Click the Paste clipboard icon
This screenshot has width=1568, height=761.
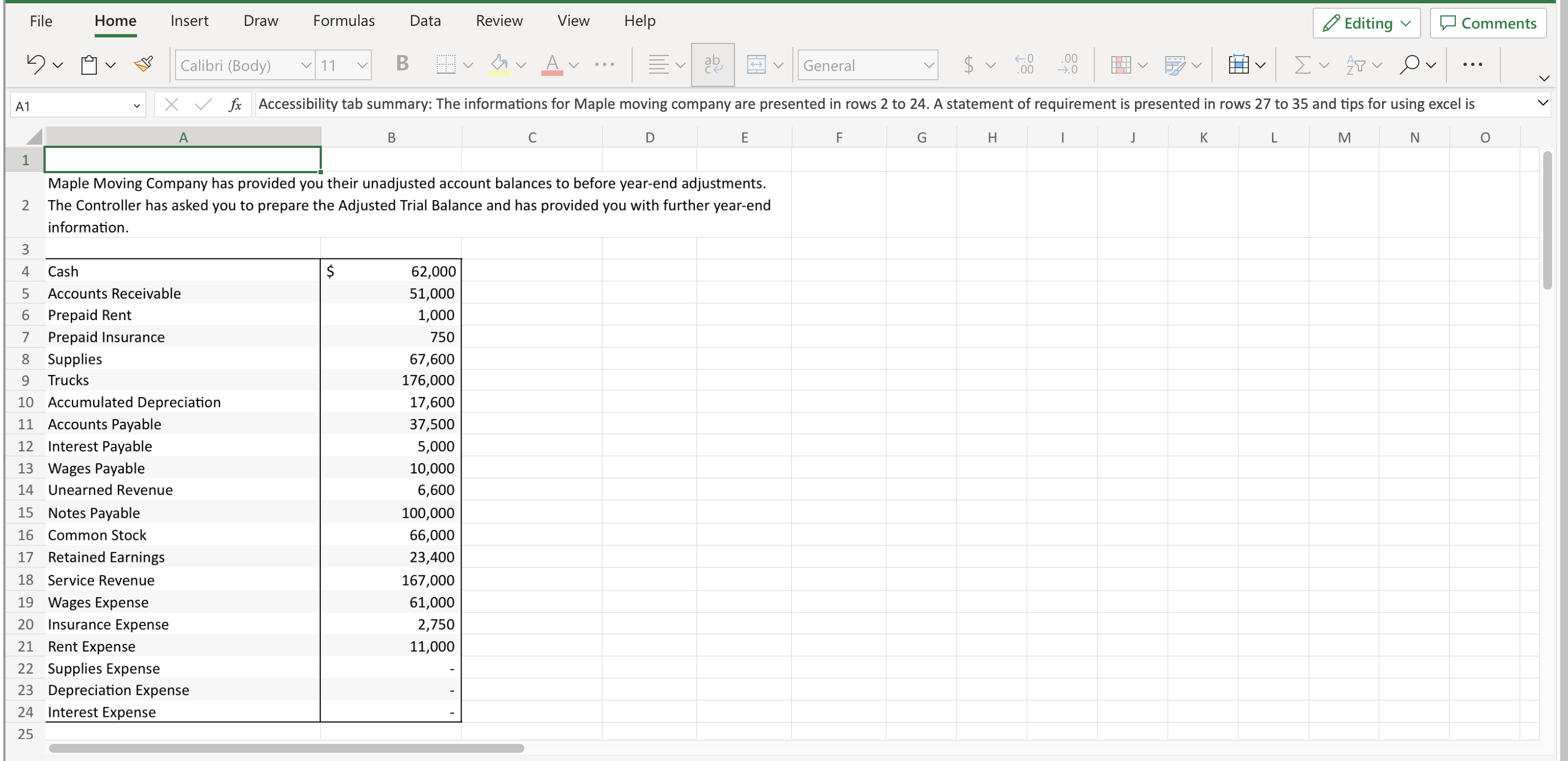[x=90, y=64]
